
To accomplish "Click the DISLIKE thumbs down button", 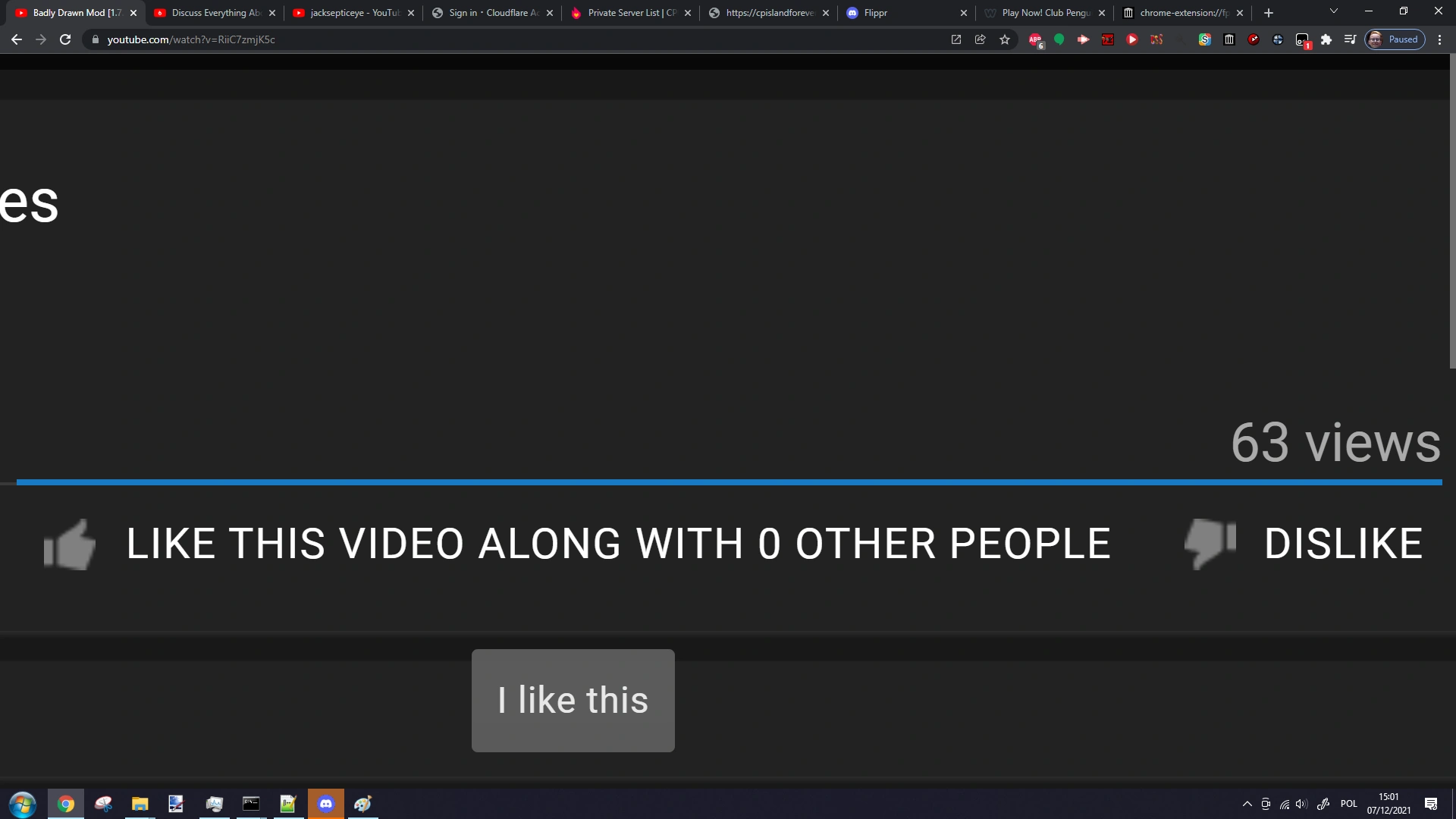I will coord(1209,544).
